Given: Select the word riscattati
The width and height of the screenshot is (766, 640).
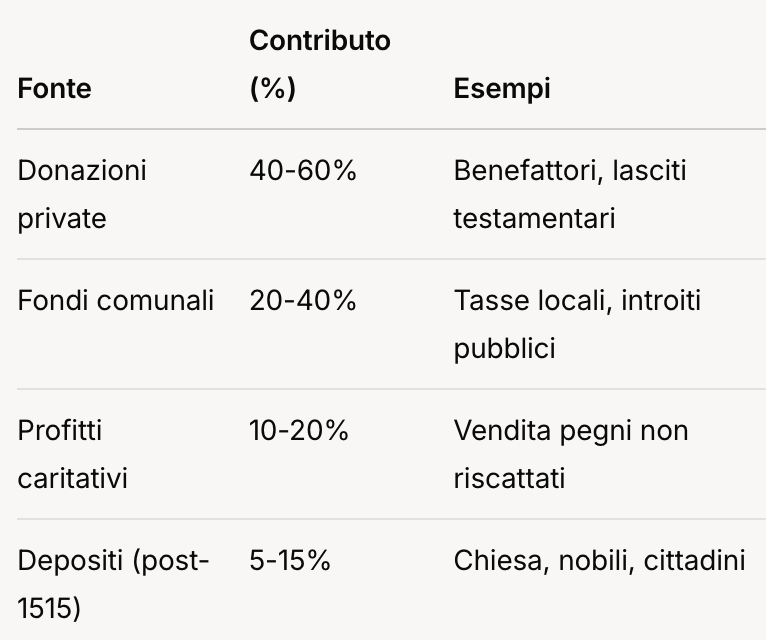Looking at the screenshot, I should (510, 478).
